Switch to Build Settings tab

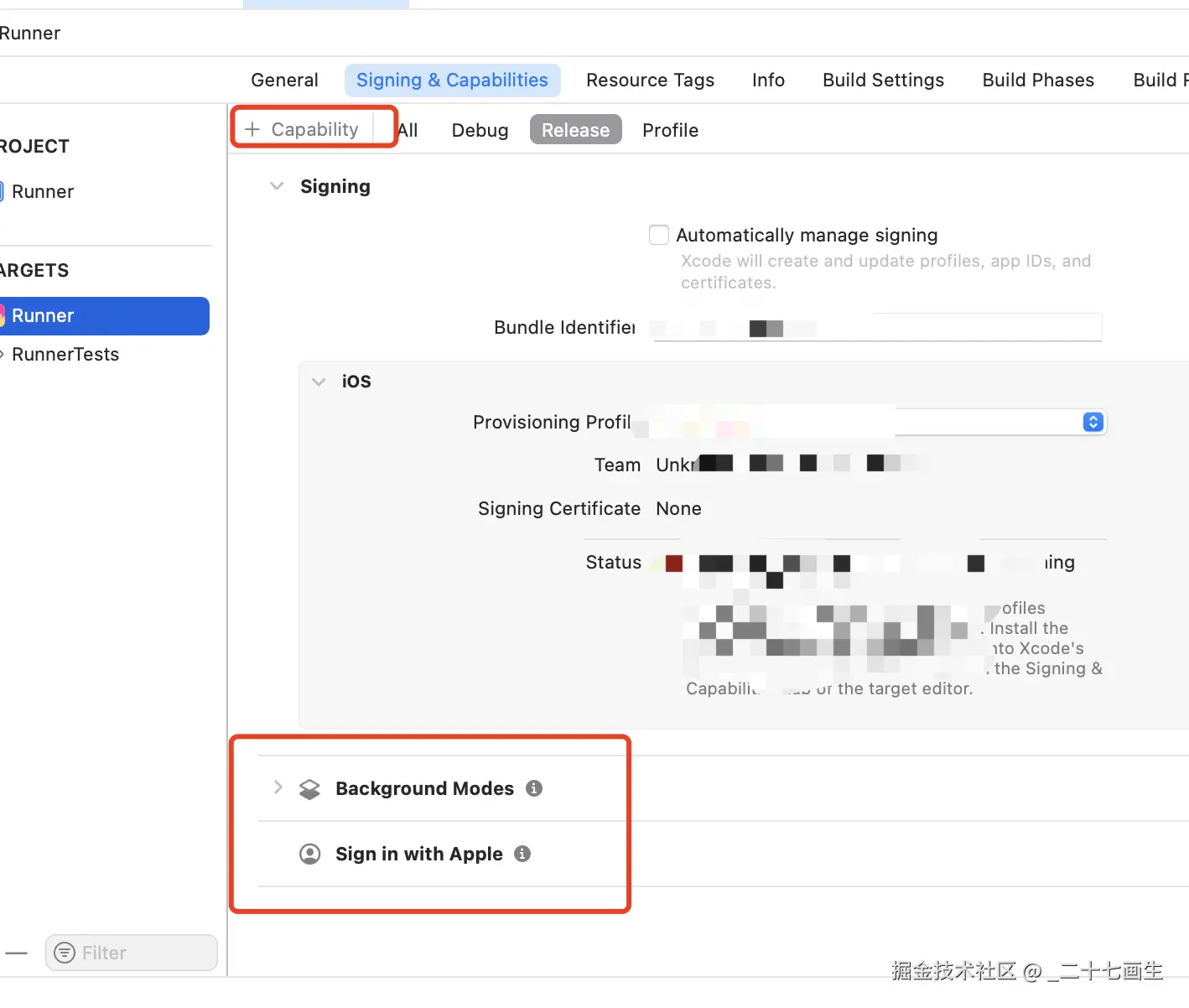point(883,81)
